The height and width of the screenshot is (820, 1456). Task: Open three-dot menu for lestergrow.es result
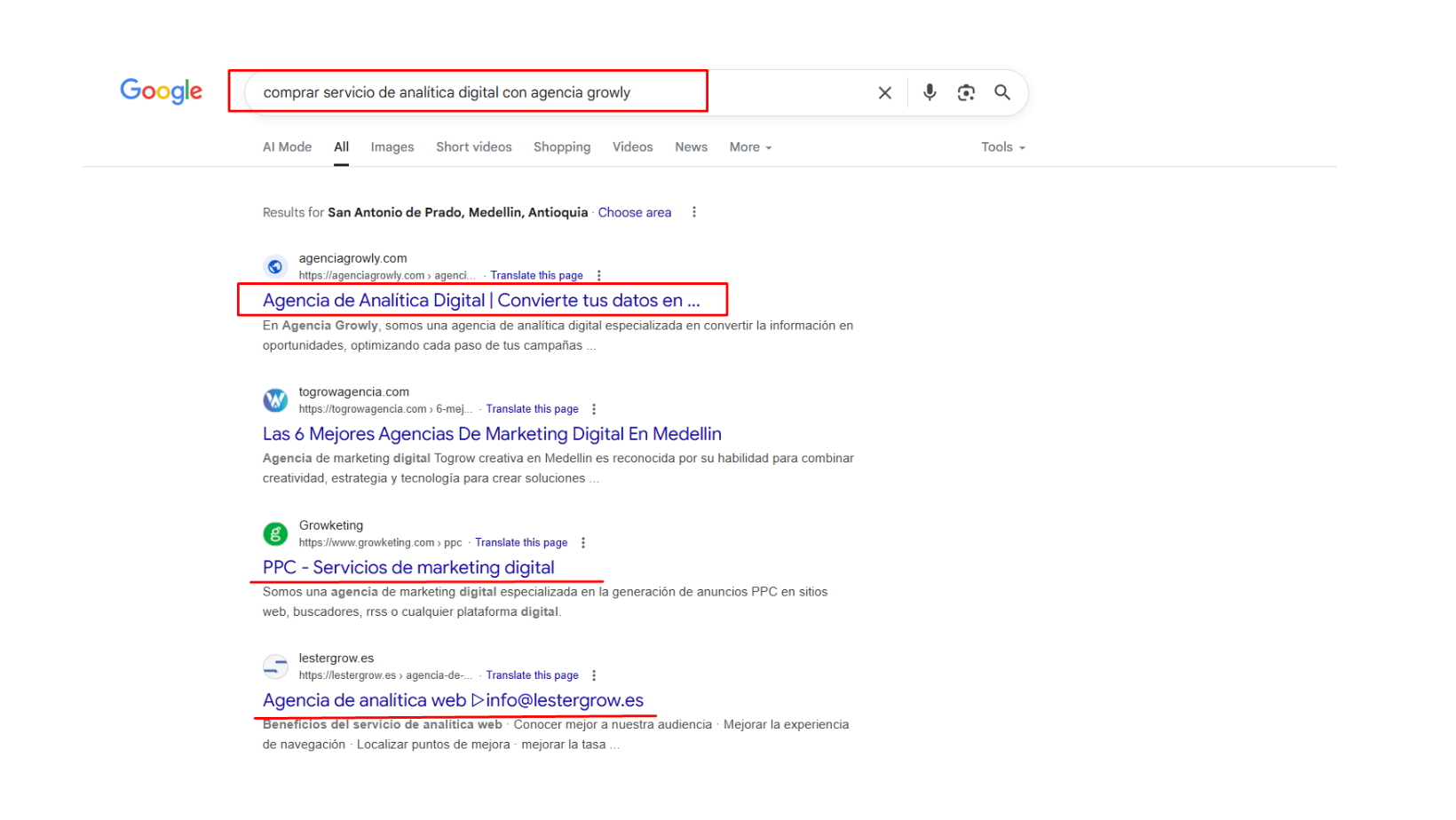click(x=594, y=675)
